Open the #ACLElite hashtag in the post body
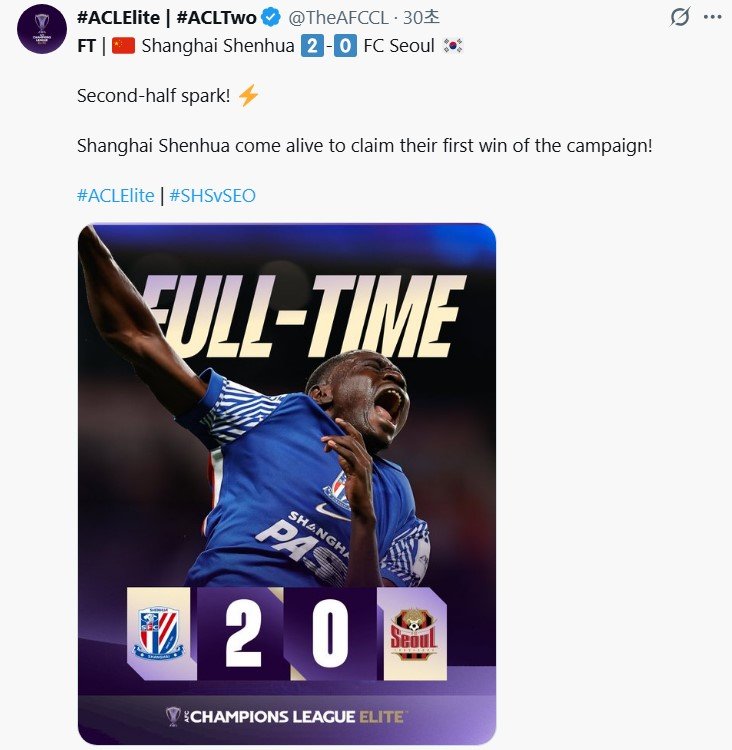 tap(115, 195)
